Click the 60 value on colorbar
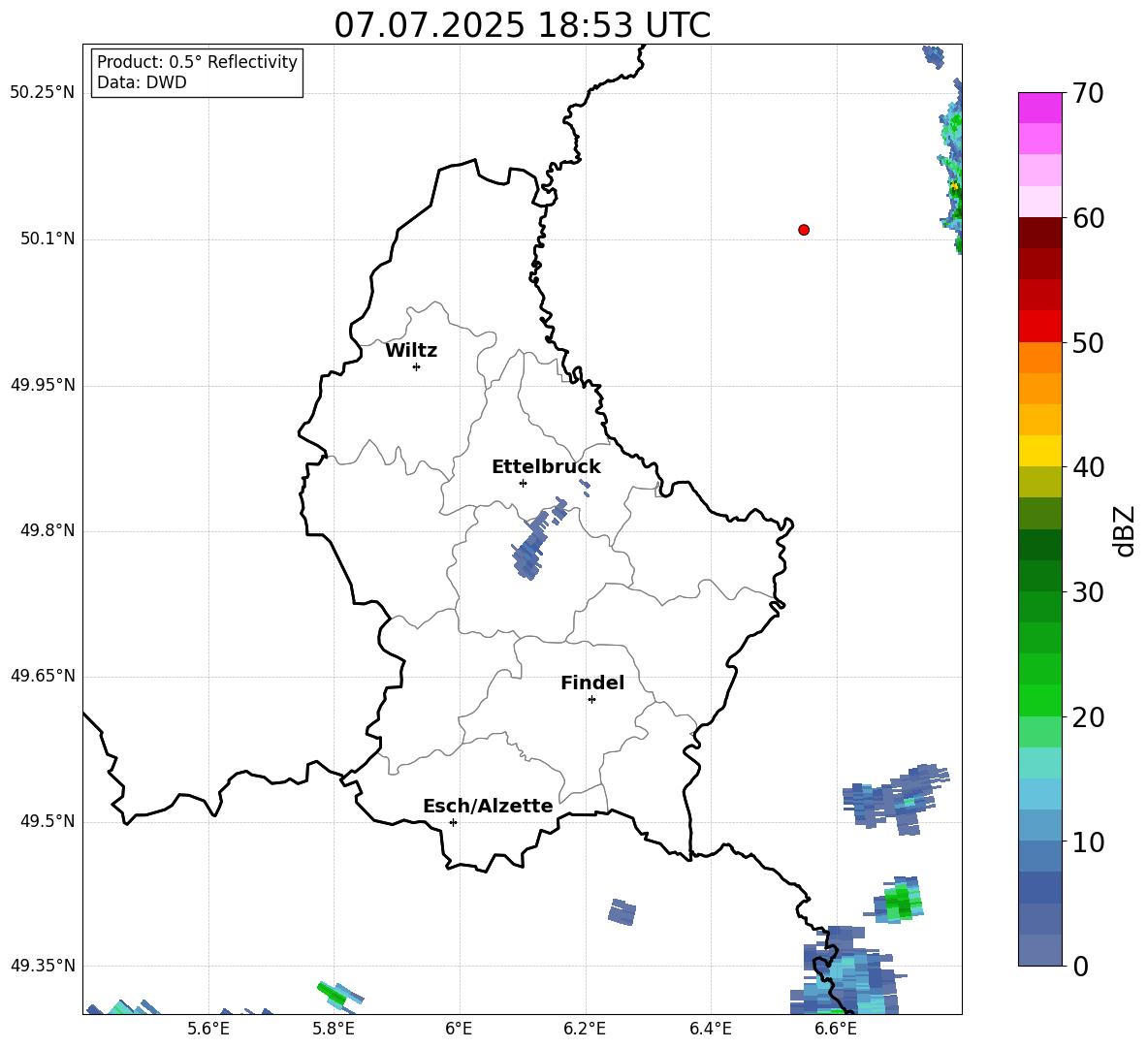 click(1087, 218)
